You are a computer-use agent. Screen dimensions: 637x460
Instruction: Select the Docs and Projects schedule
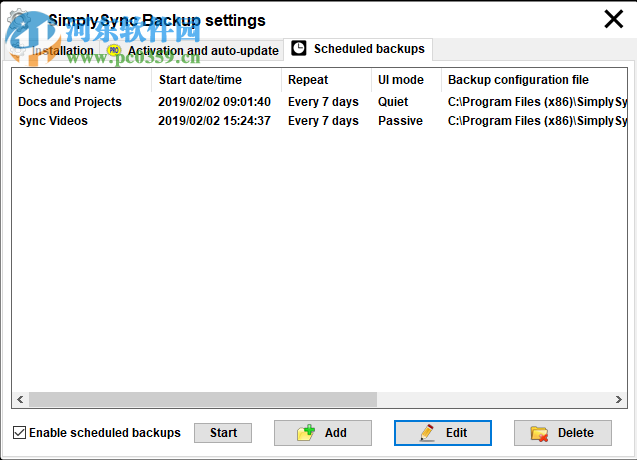[x=70, y=102]
